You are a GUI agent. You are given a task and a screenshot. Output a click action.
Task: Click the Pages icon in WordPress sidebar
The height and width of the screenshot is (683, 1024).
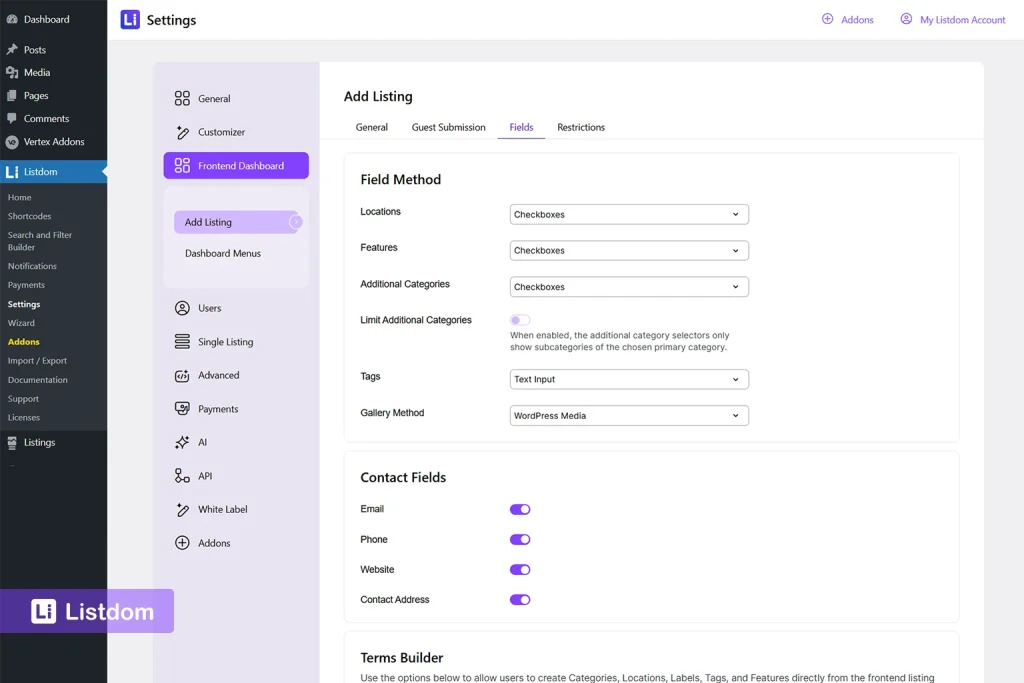[12, 95]
